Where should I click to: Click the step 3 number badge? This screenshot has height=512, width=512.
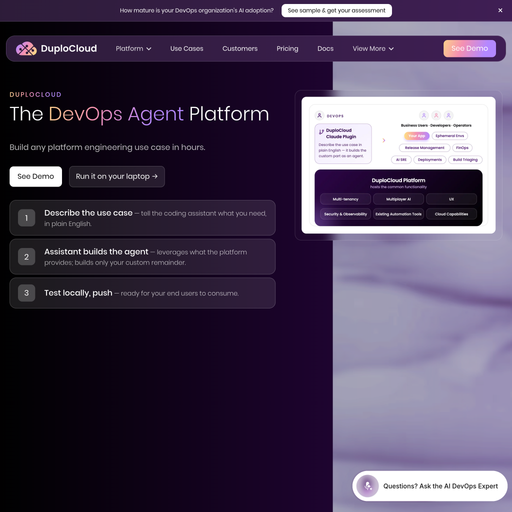[27, 293]
